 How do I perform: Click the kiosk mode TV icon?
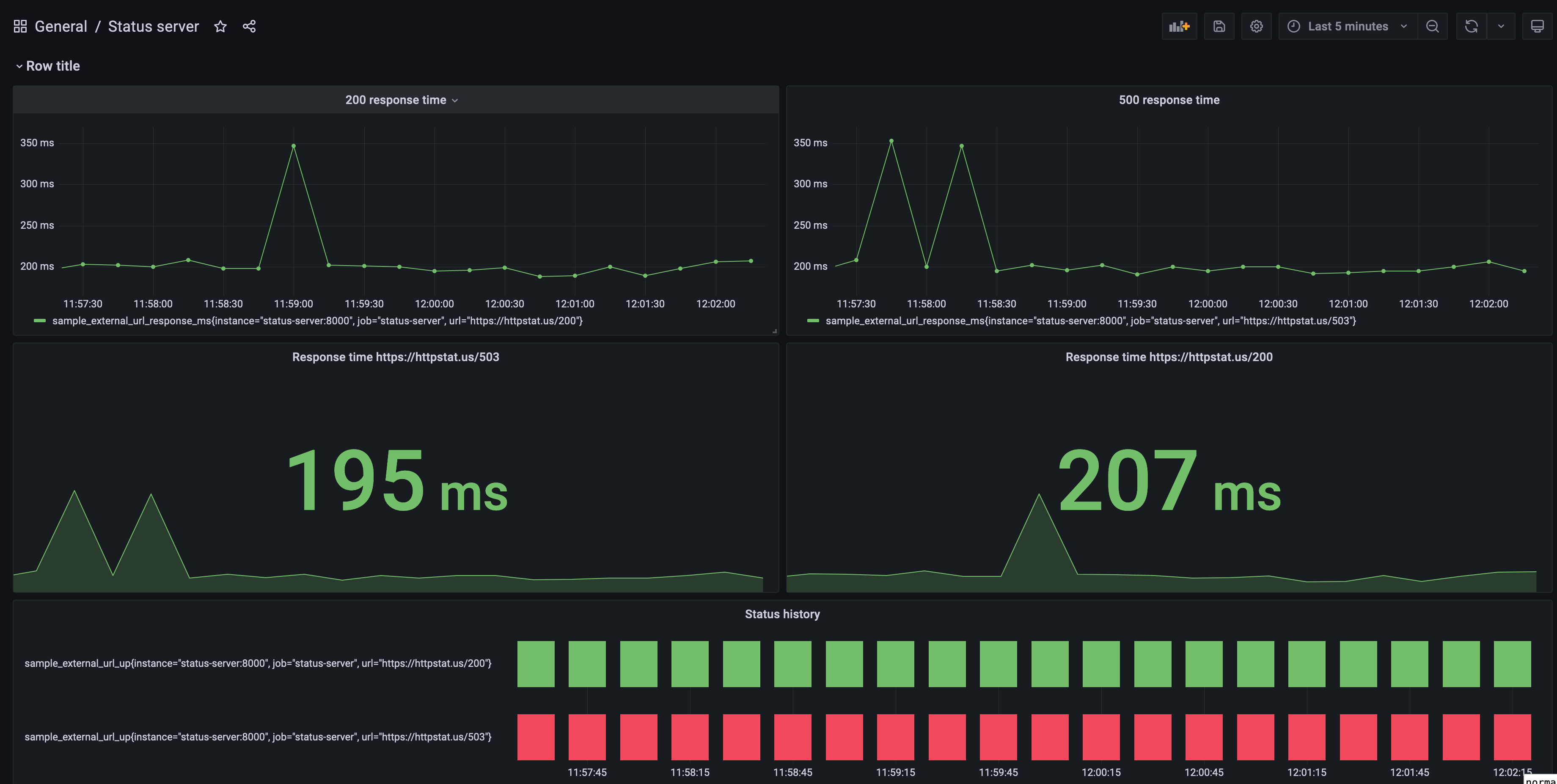(1537, 26)
